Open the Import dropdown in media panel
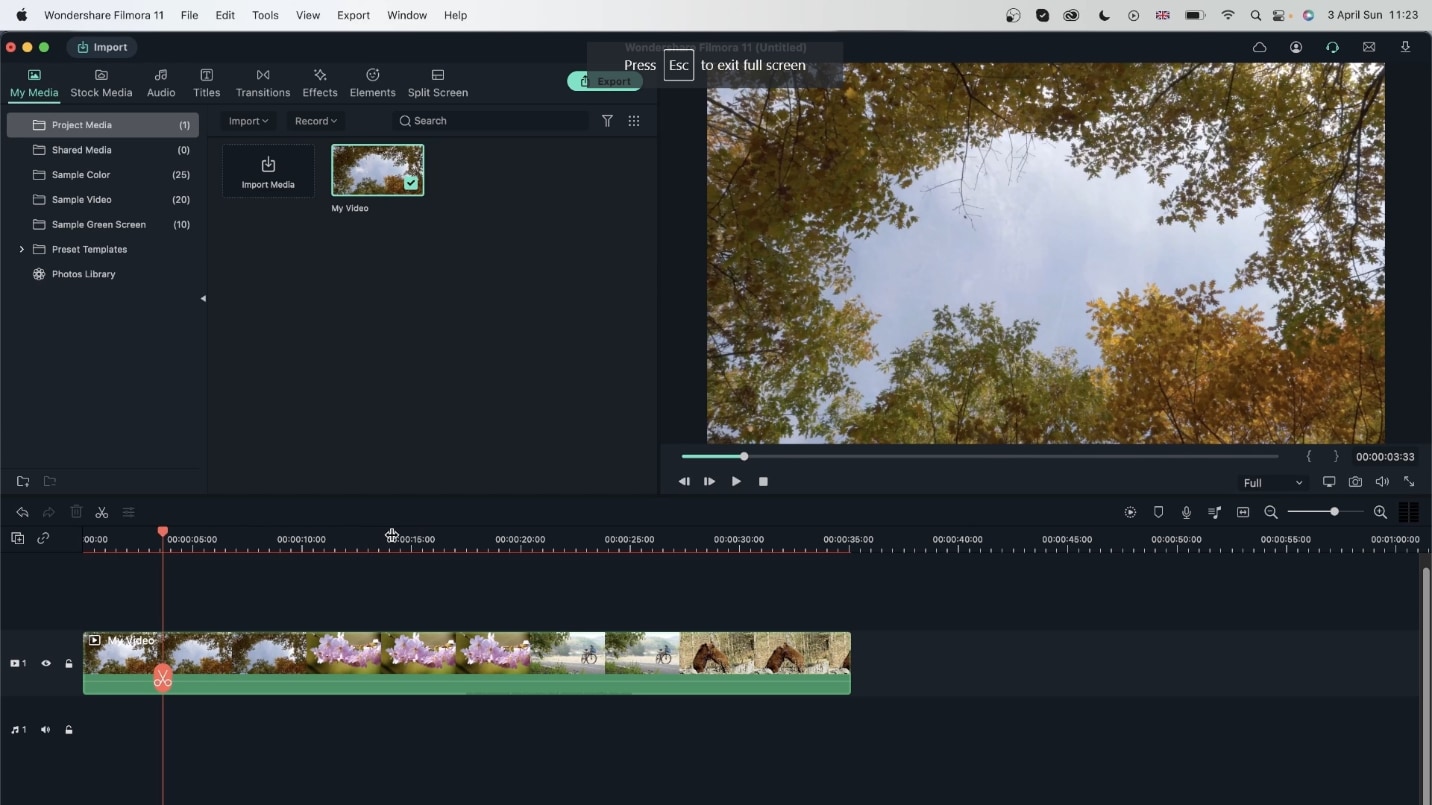 pyautogui.click(x=248, y=121)
